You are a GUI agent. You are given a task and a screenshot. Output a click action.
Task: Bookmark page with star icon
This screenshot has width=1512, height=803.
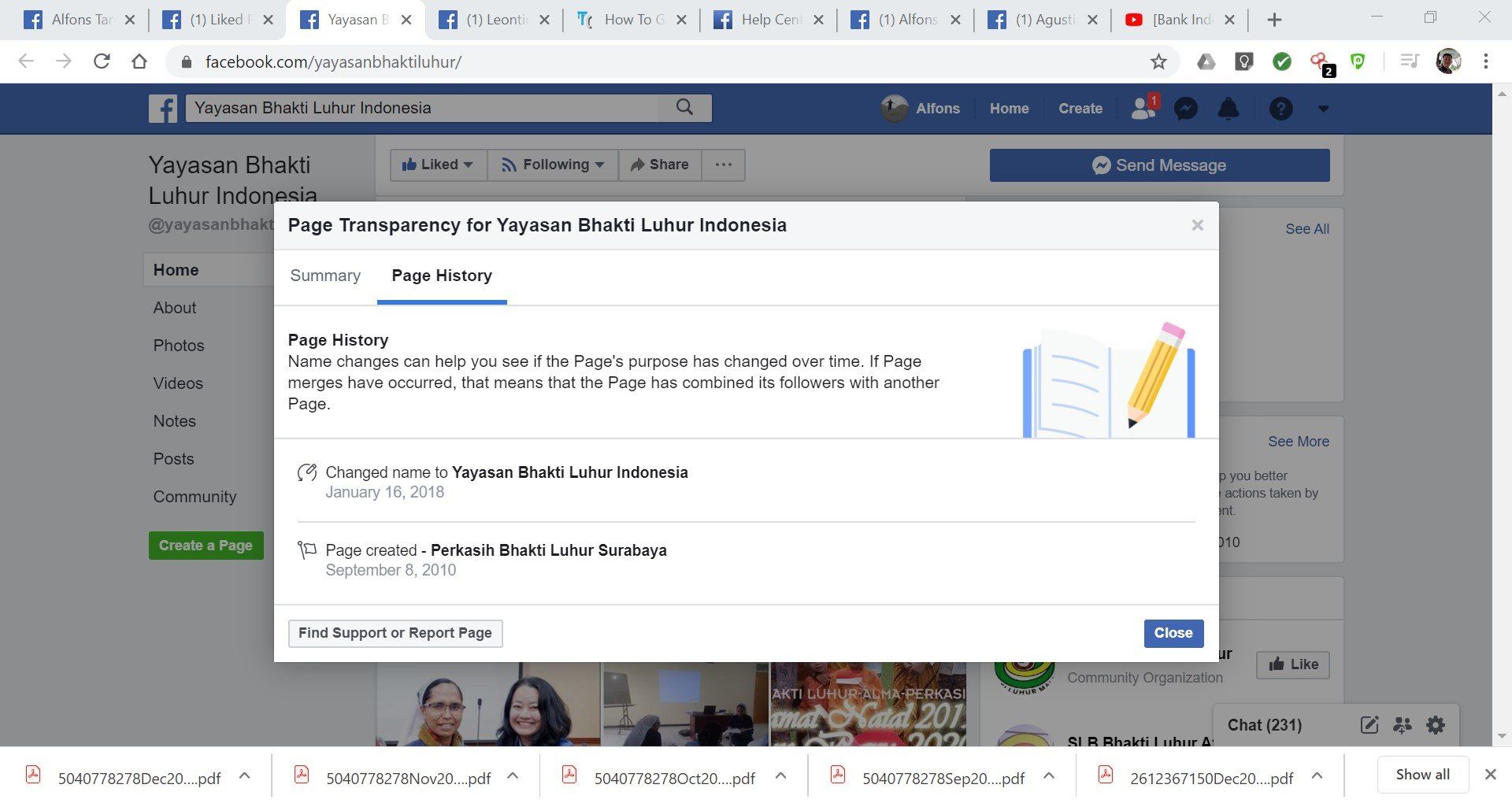[x=1158, y=61]
